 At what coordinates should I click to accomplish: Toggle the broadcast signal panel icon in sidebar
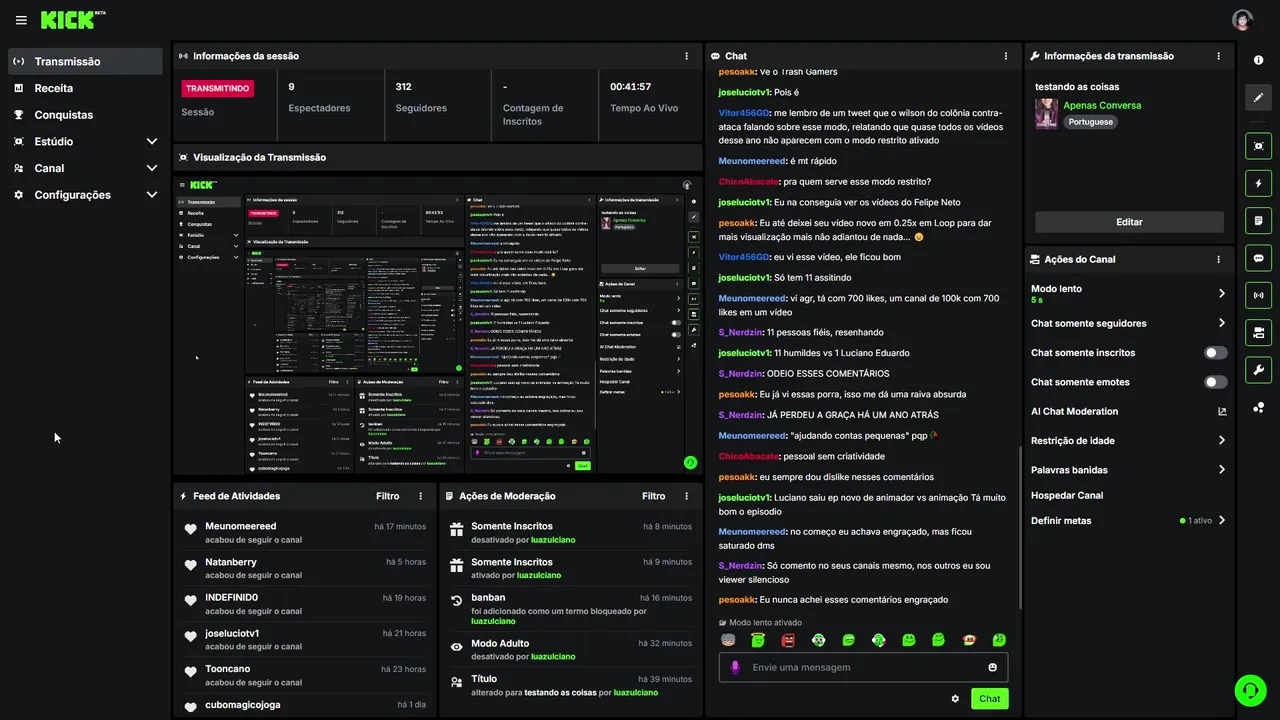(1258, 295)
